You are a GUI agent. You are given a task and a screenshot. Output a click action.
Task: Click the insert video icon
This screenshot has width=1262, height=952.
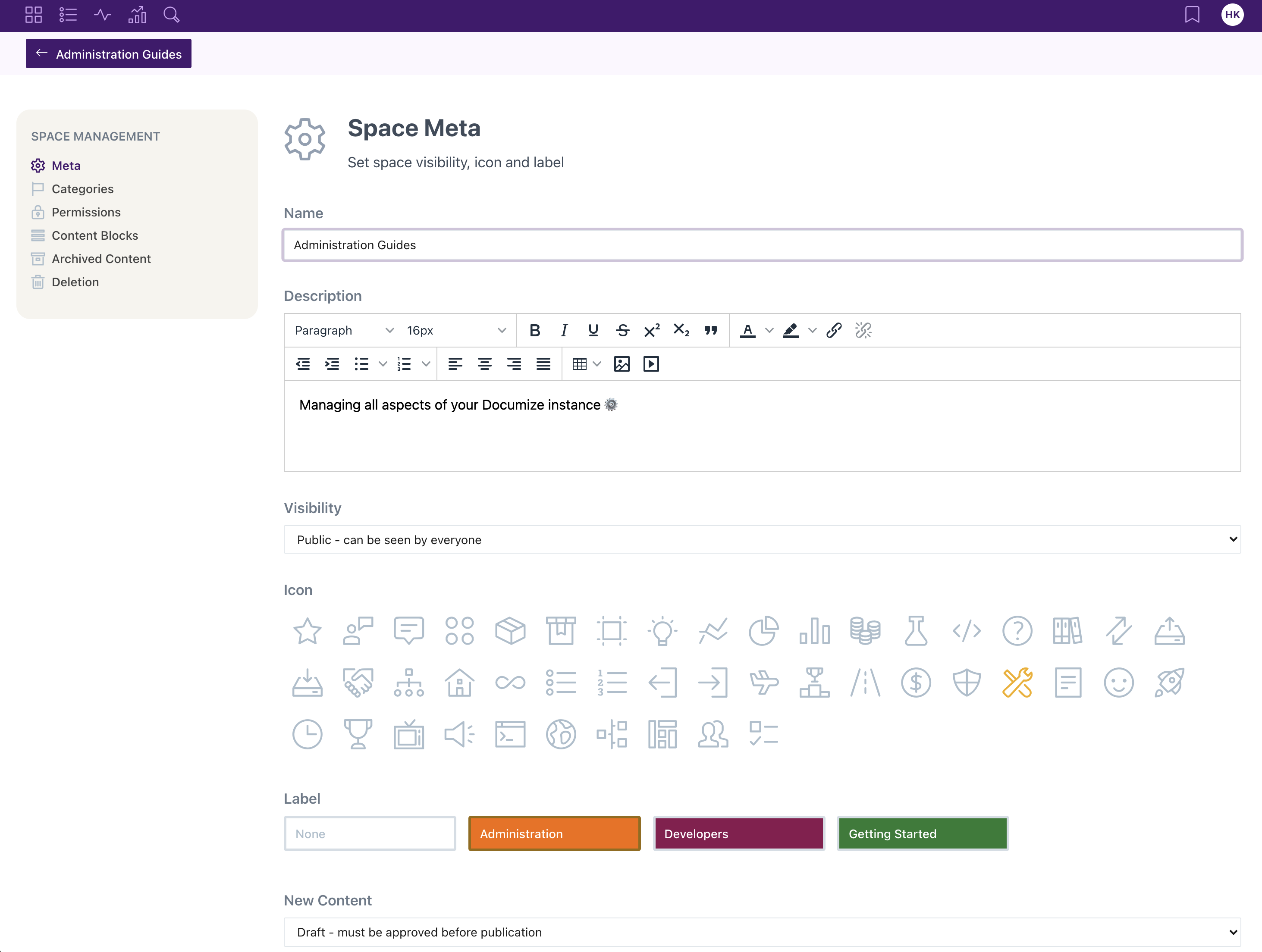[x=650, y=364]
